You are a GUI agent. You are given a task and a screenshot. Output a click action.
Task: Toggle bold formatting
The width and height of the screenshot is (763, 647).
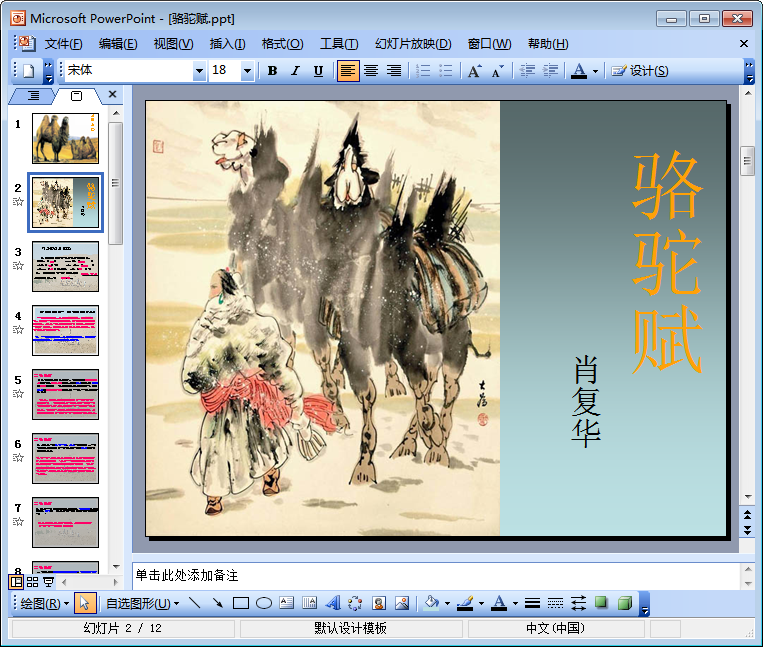point(272,71)
